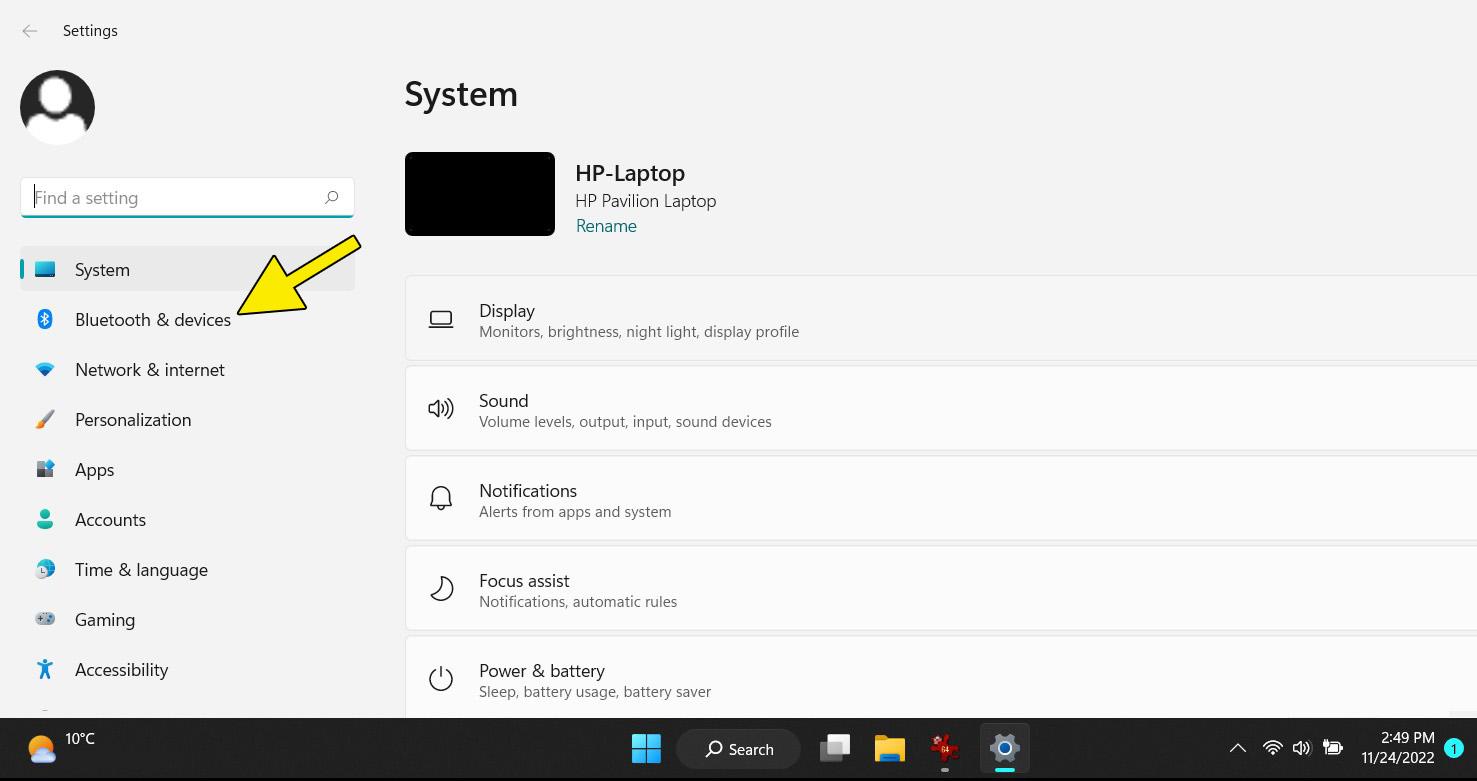The width and height of the screenshot is (1477, 781).
Task: Click the Accessibility person icon
Action: (45, 669)
